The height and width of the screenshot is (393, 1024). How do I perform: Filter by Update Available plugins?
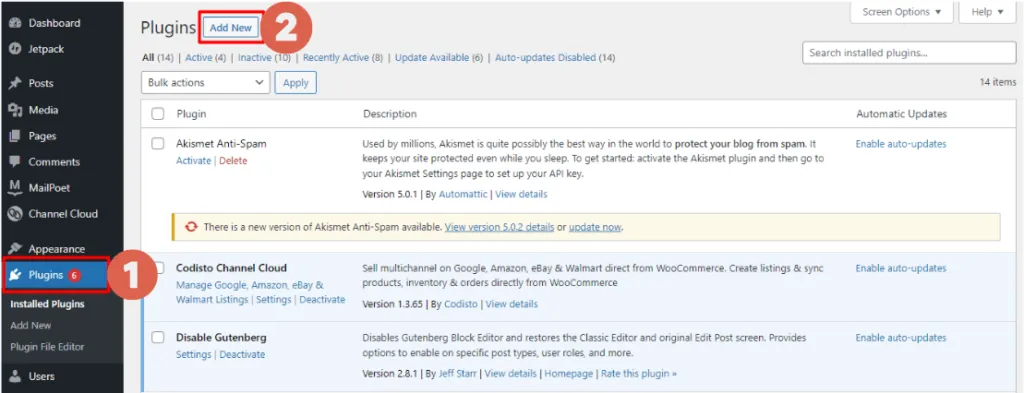pyautogui.click(x=439, y=57)
